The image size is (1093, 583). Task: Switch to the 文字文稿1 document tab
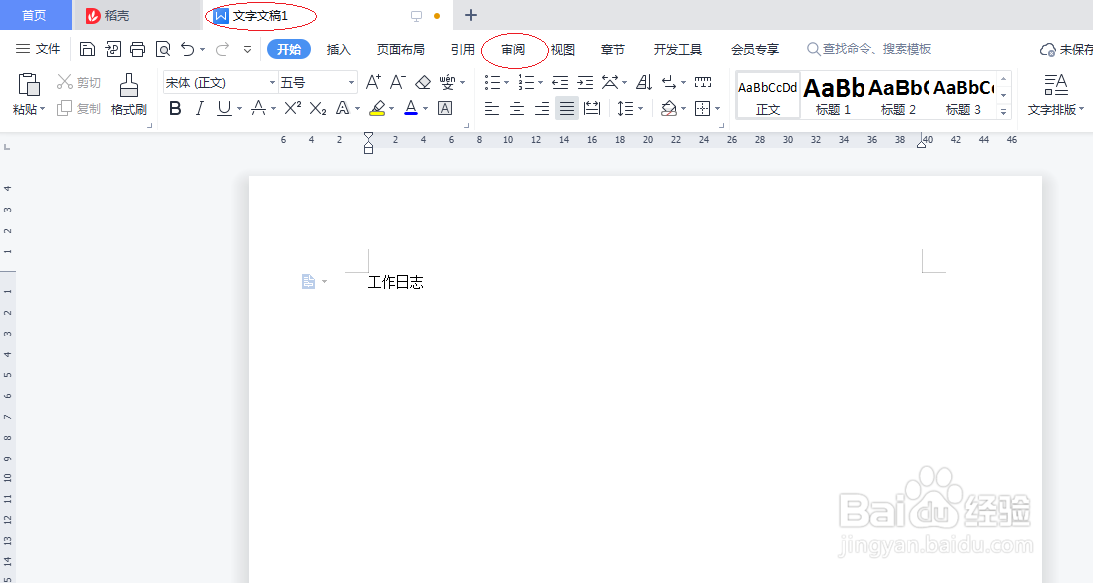click(259, 15)
